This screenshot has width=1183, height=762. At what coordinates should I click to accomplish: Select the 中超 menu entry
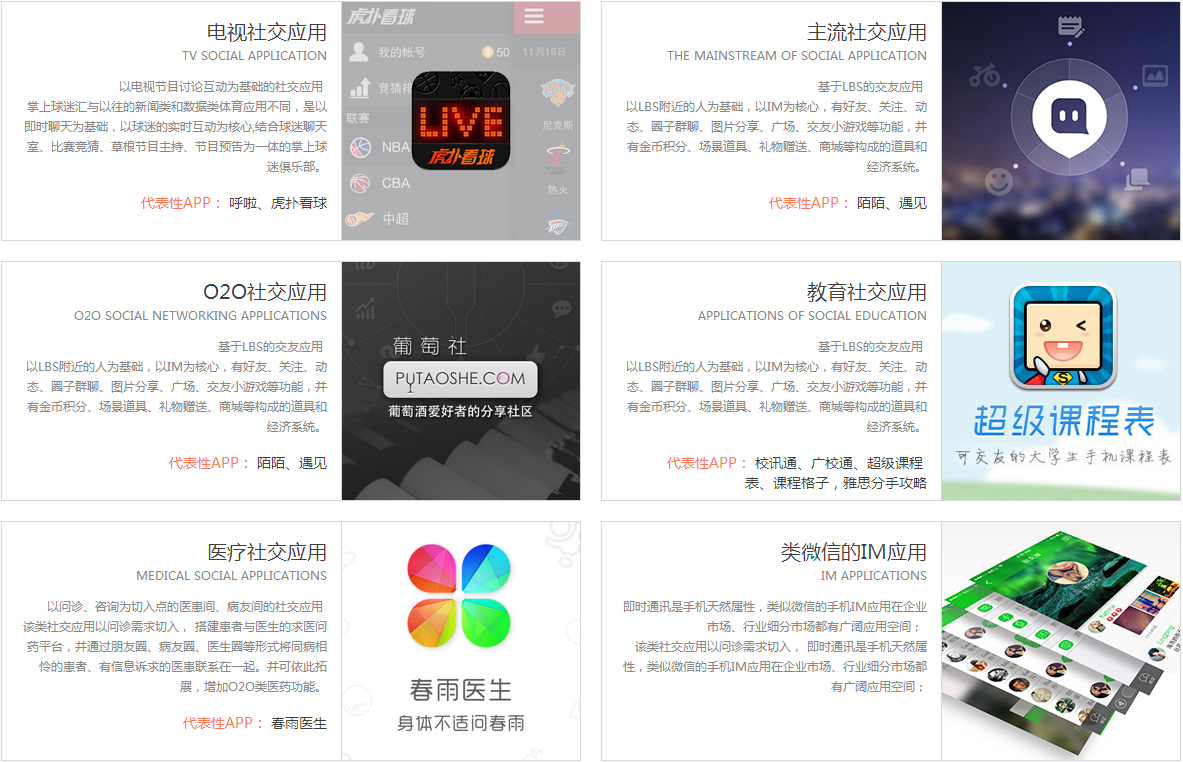395,219
